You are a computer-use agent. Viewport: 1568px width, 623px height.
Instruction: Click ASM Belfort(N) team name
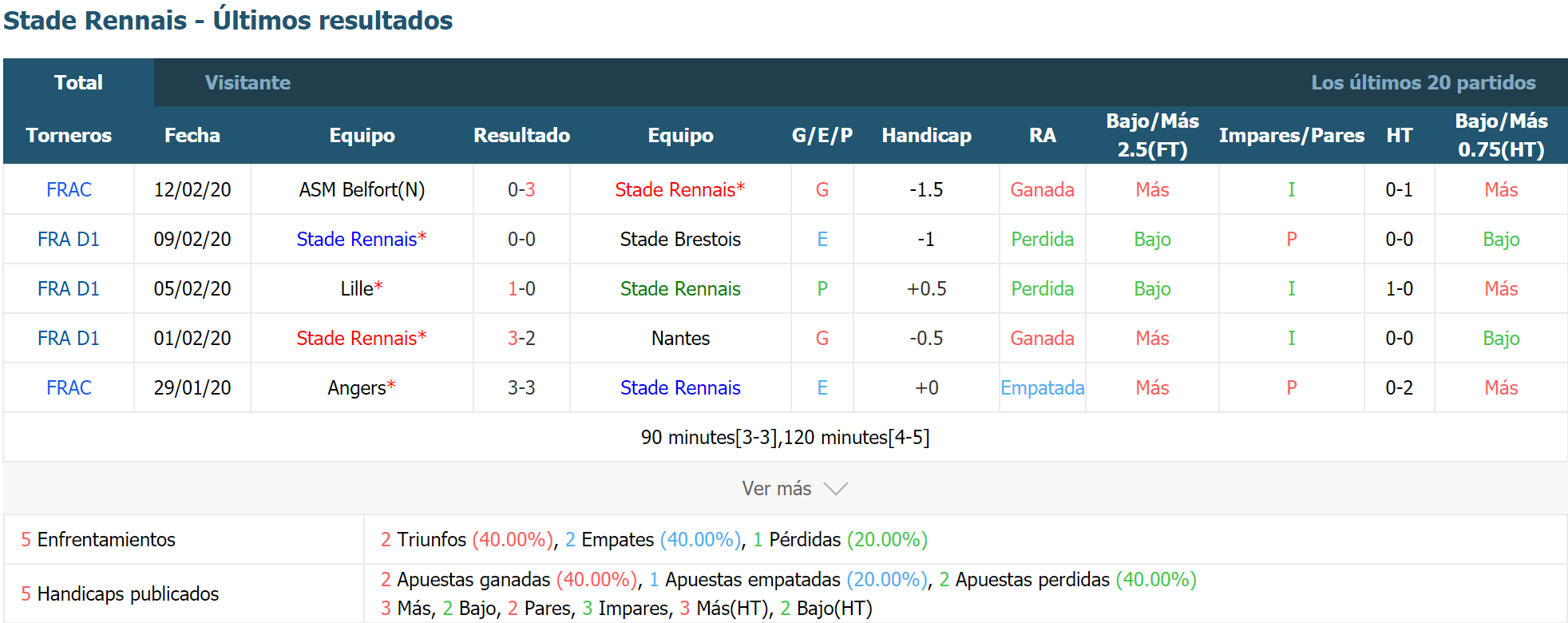coord(362,189)
